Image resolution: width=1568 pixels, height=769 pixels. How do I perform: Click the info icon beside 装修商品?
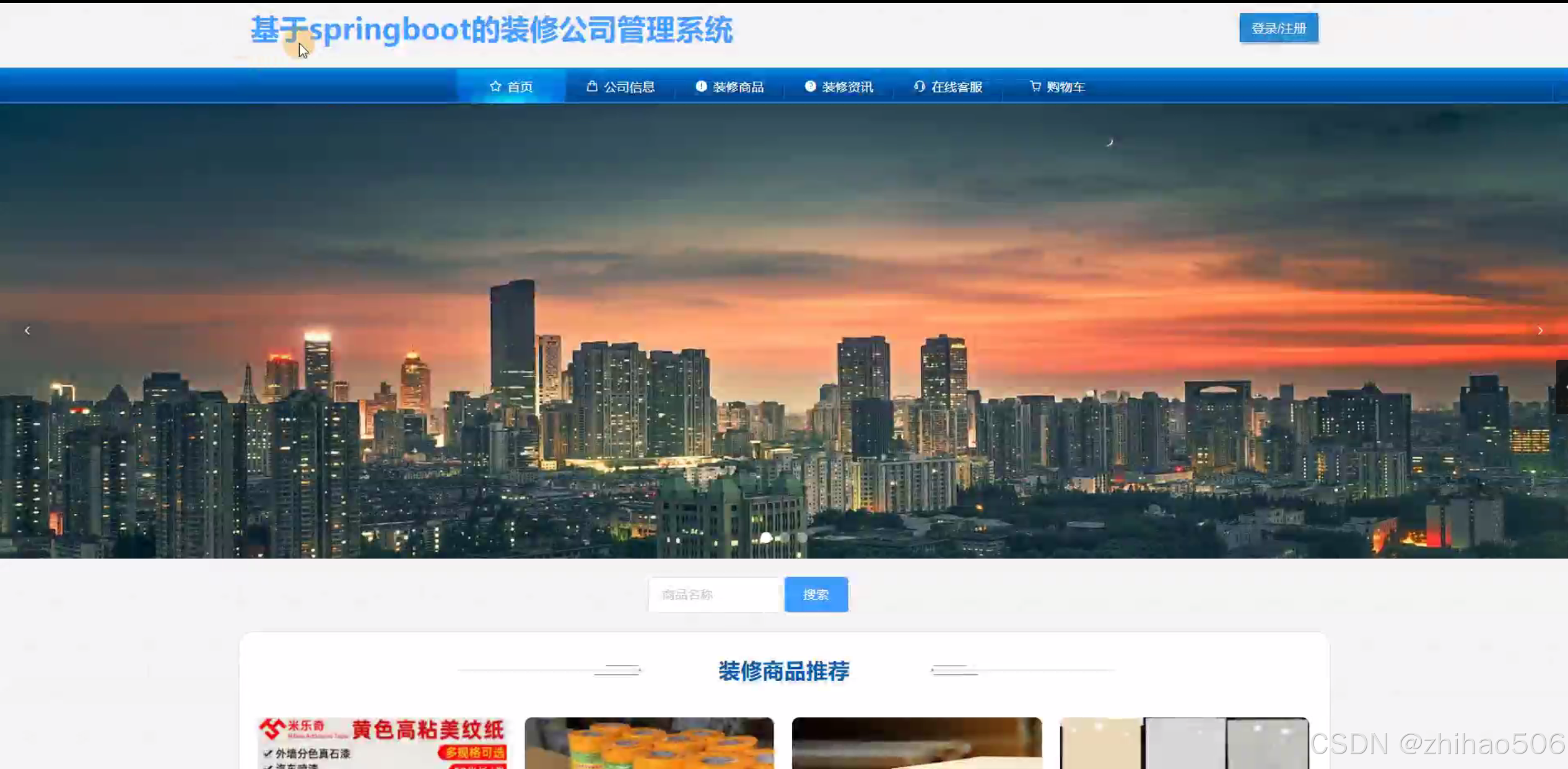[700, 86]
